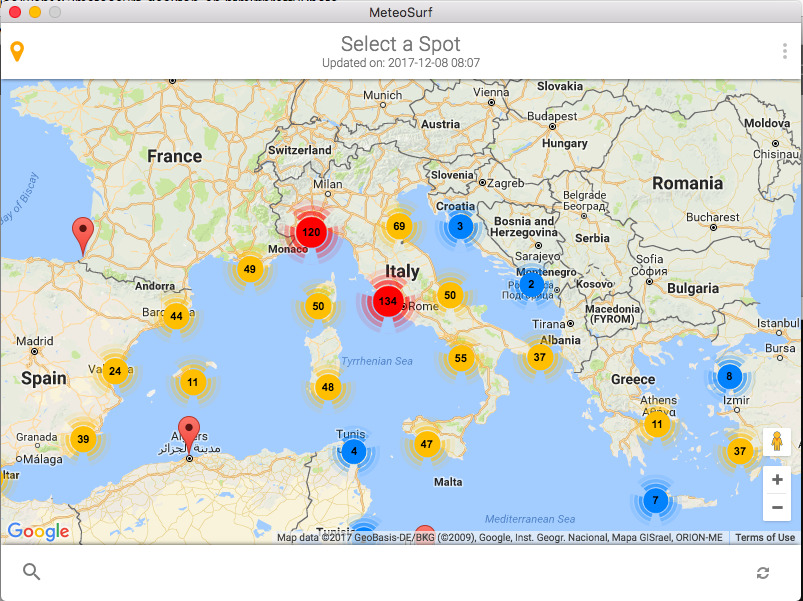Open the blue 8 cluster near Izmir
Viewport: 803px width, 601px height.
tap(729, 377)
